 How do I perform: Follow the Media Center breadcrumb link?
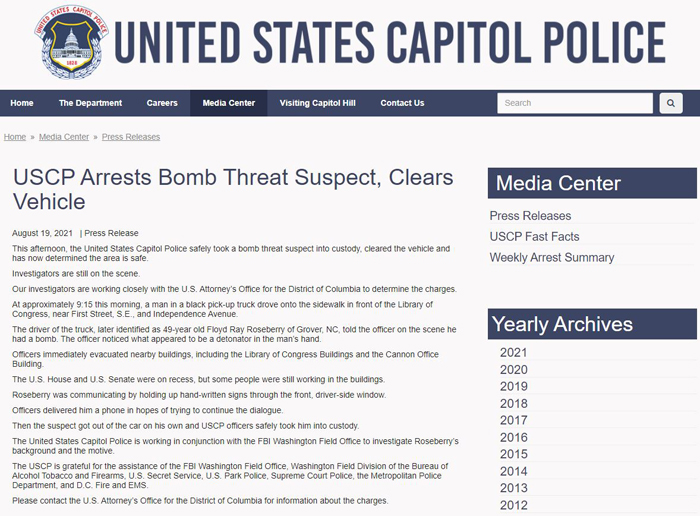(x=64, y=137)
